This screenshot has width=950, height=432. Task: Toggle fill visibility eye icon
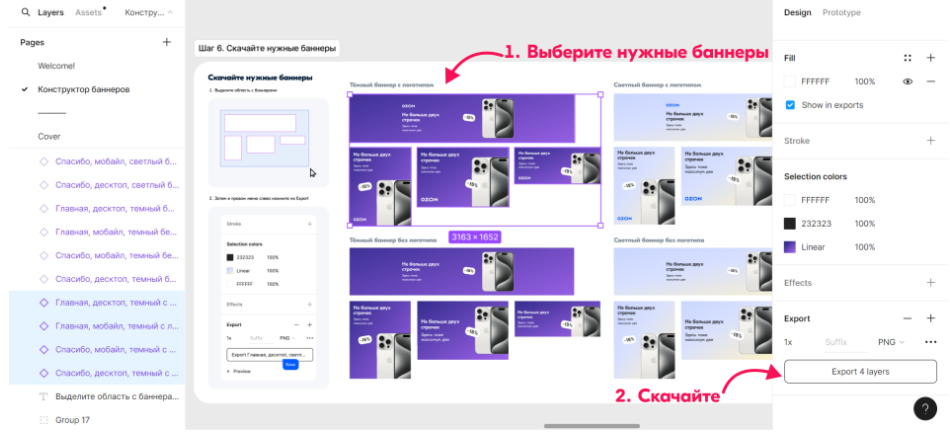point(908,82)
